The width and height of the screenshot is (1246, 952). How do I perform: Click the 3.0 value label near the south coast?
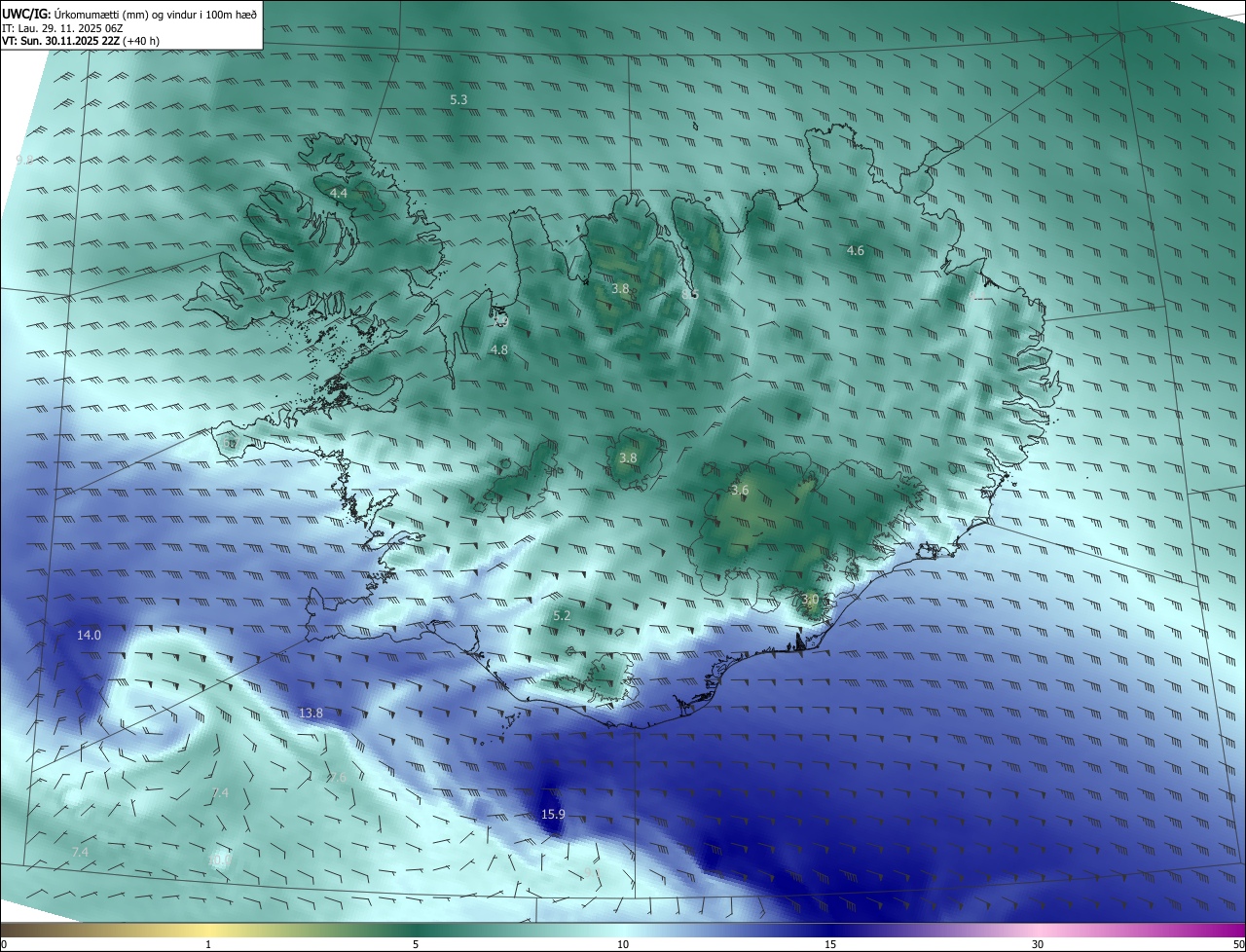tap(809, 599)
